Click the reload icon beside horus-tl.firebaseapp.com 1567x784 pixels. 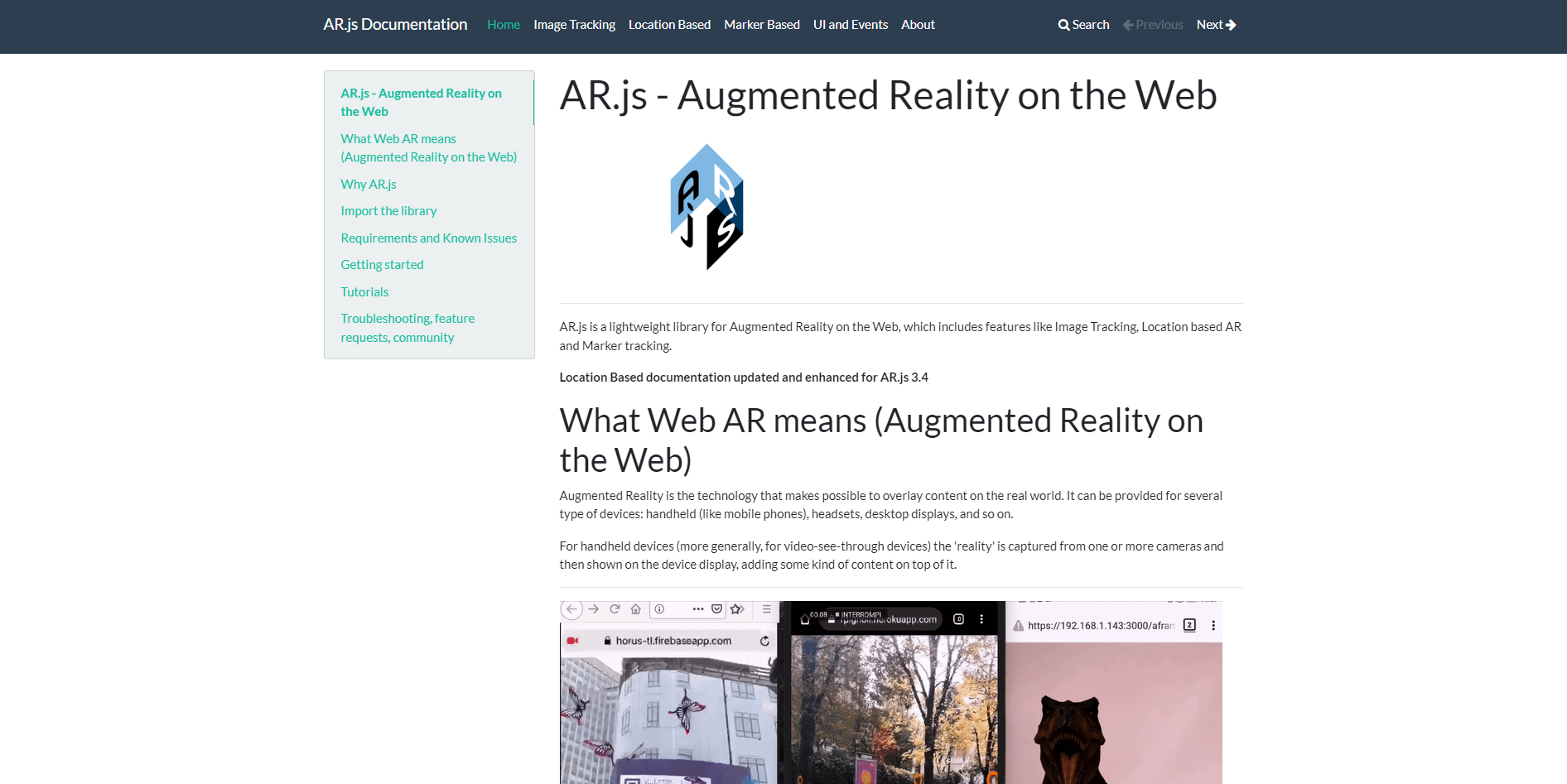coord(764,641)
